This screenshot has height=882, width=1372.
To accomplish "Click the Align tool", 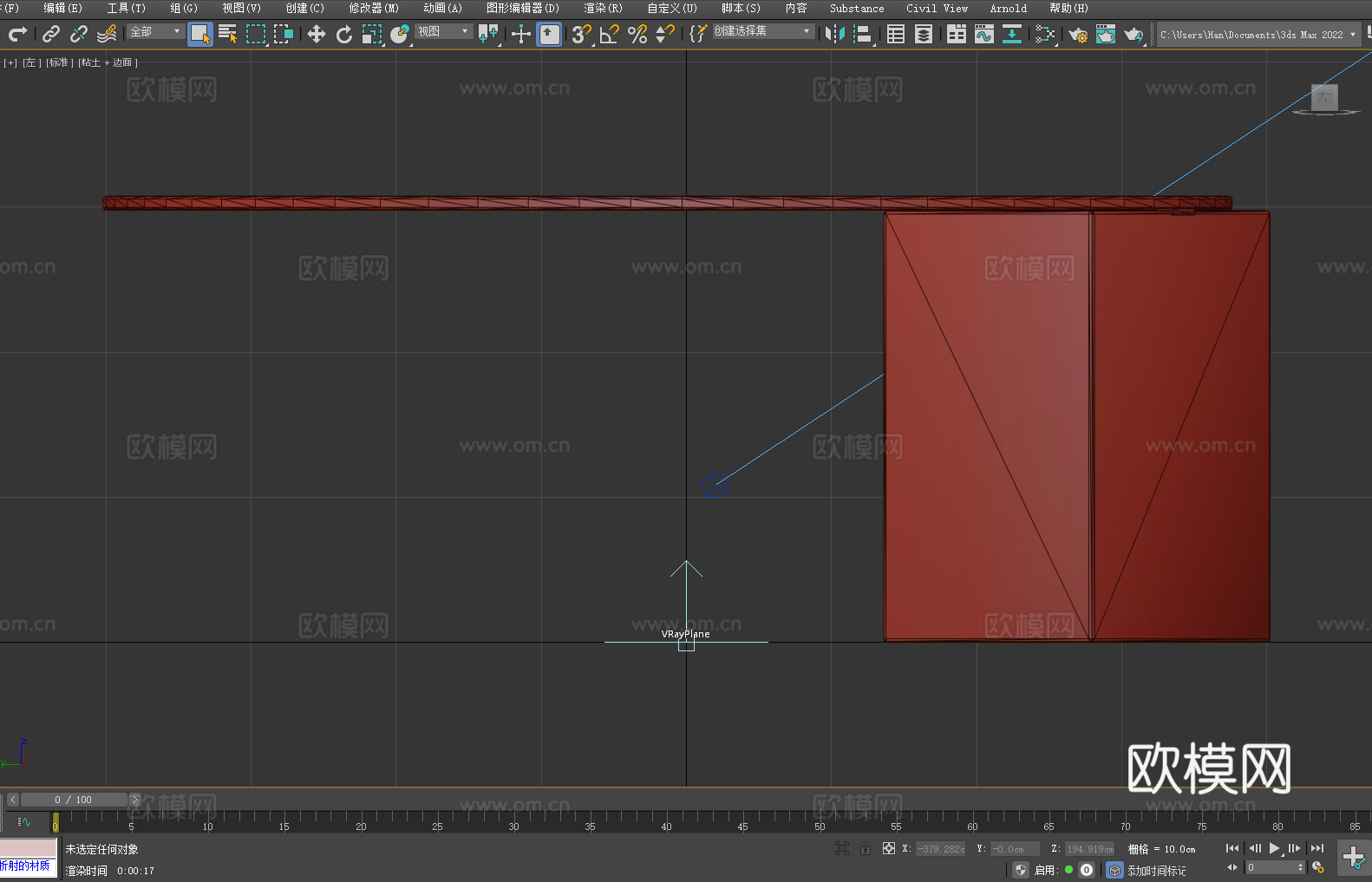I will (863, 34).
